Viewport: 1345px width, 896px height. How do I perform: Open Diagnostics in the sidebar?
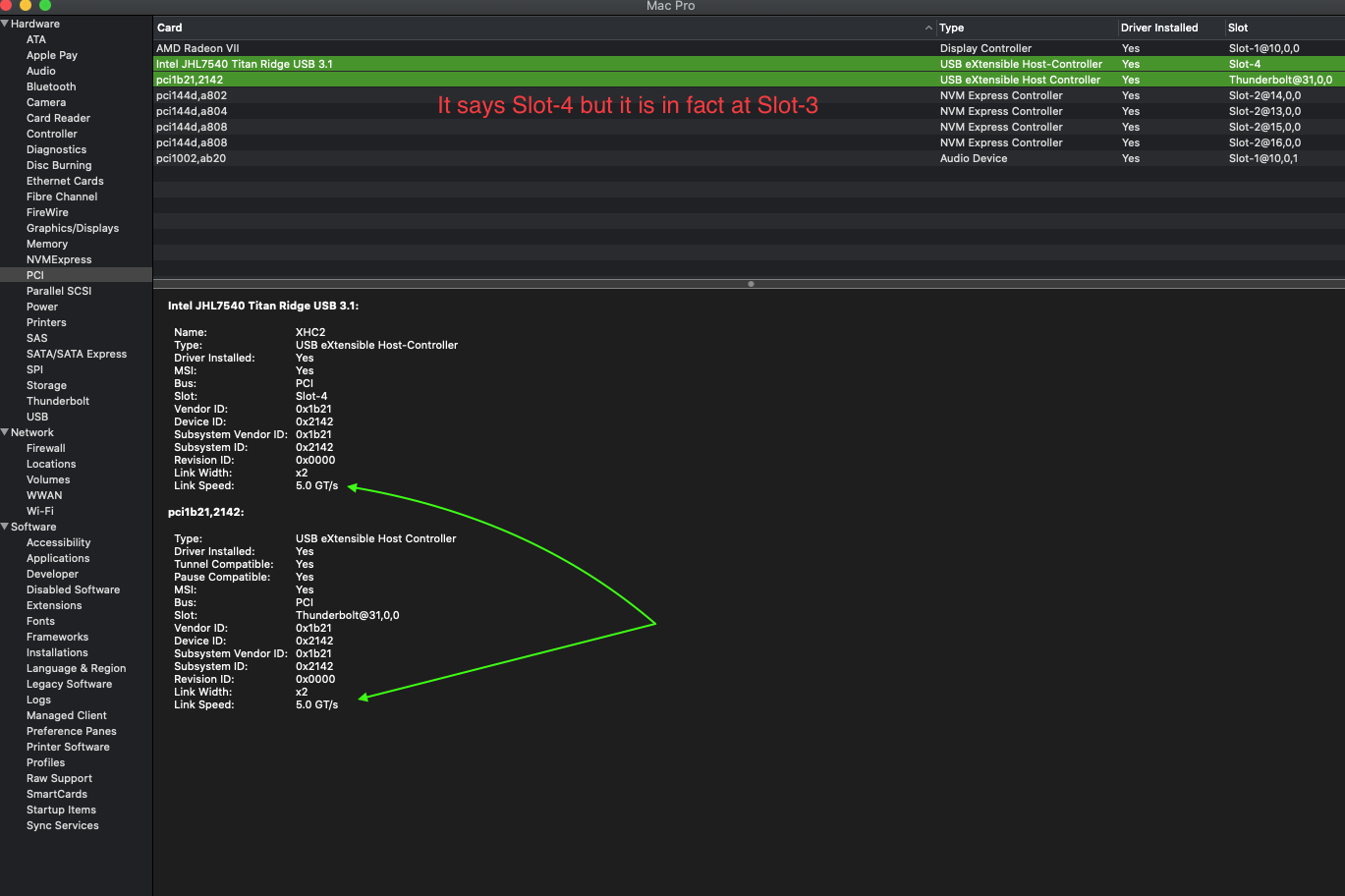[56, 149]
